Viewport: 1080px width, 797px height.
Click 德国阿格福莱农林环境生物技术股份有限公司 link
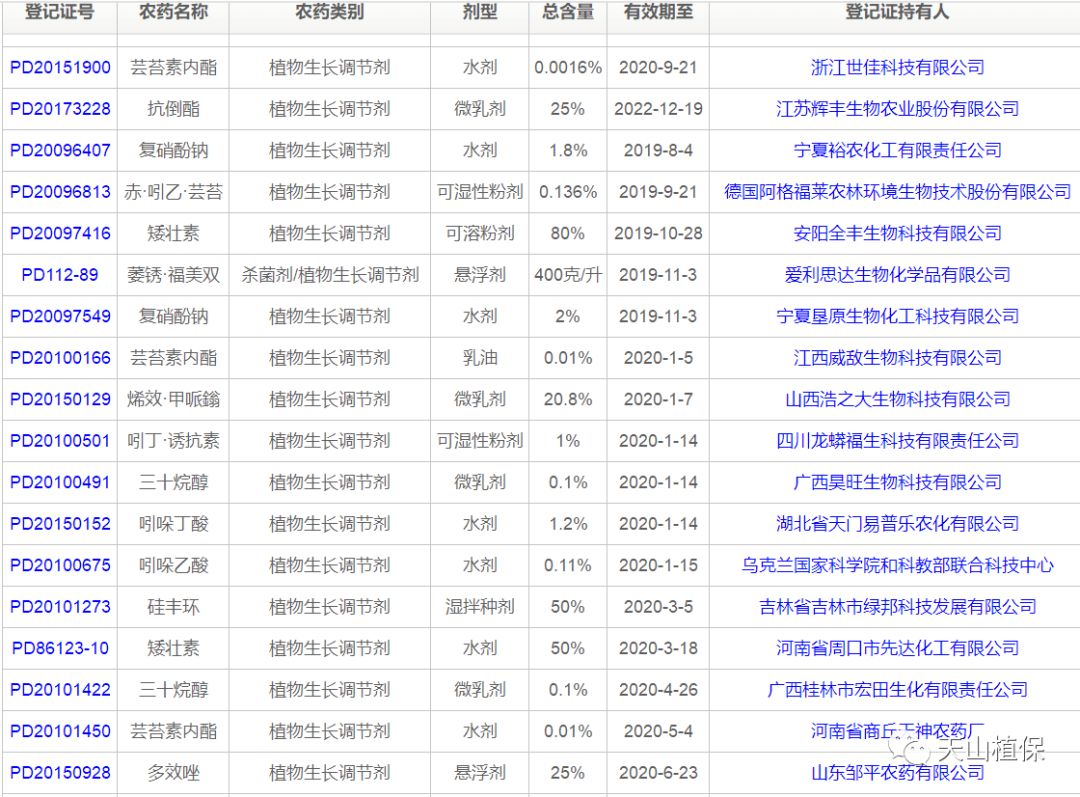tap(897, 192)
